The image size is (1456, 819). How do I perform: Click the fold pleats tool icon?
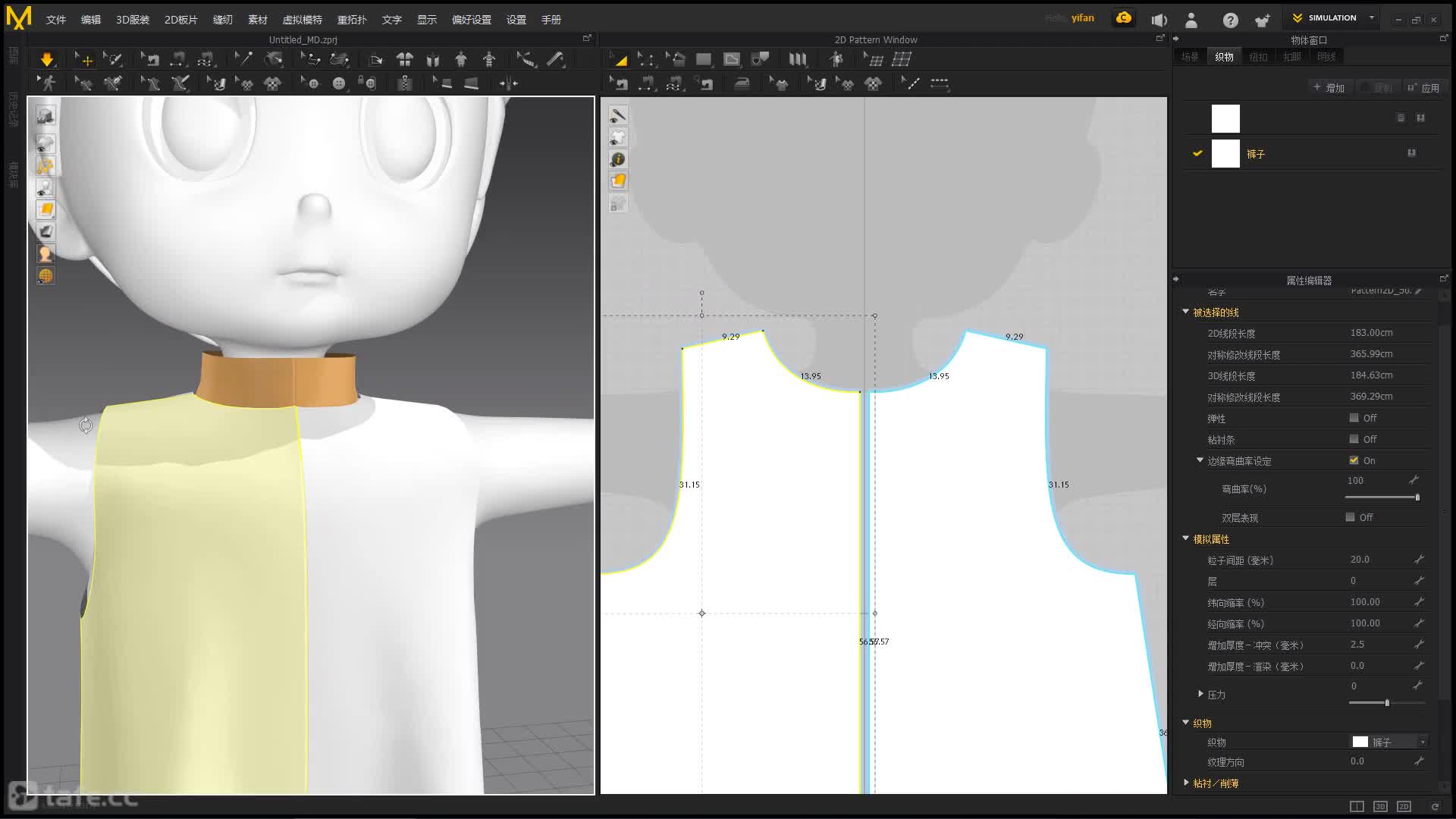tap(797, 59)
